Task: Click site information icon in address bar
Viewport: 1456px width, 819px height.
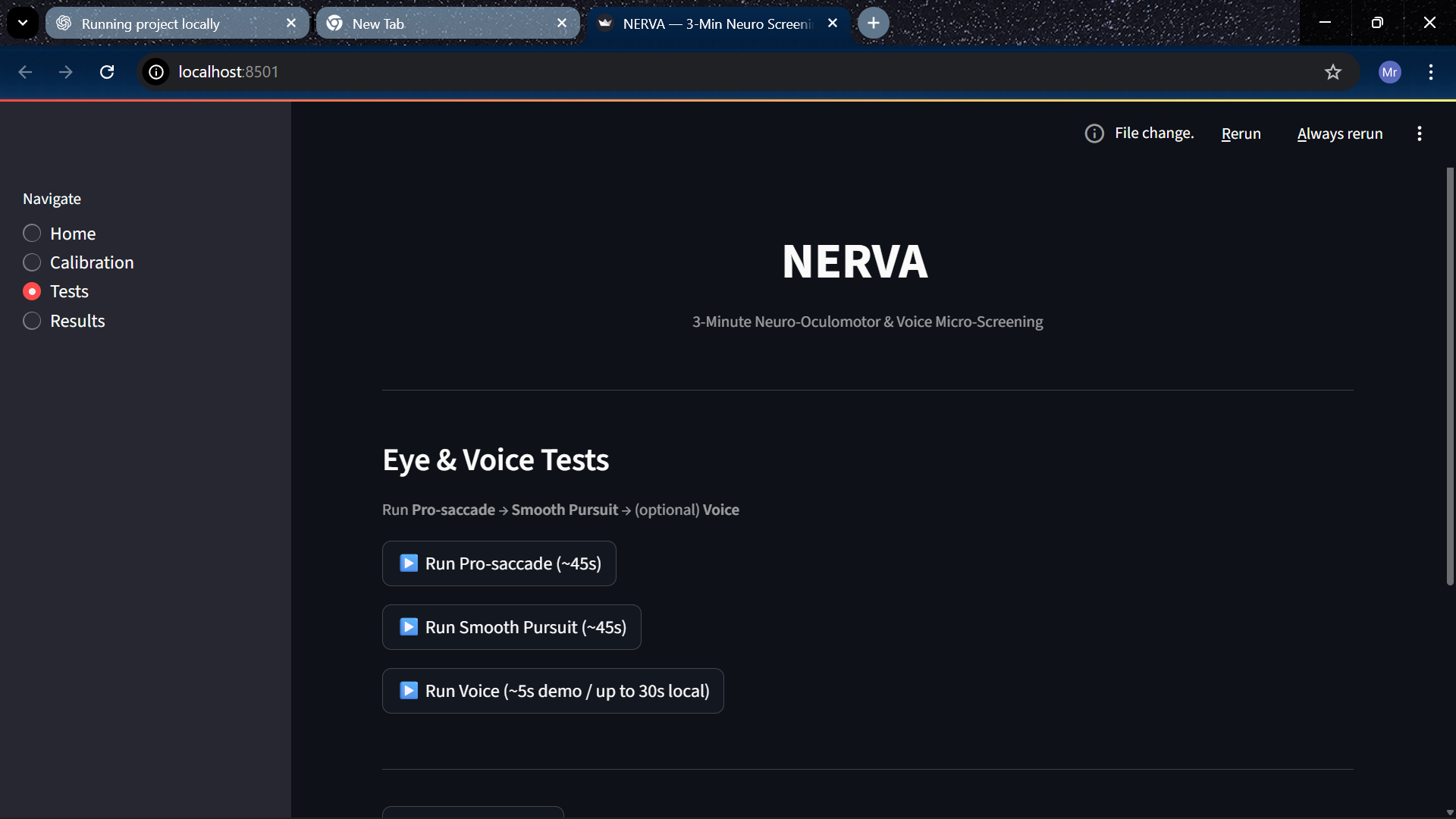Action: (156, 72)
